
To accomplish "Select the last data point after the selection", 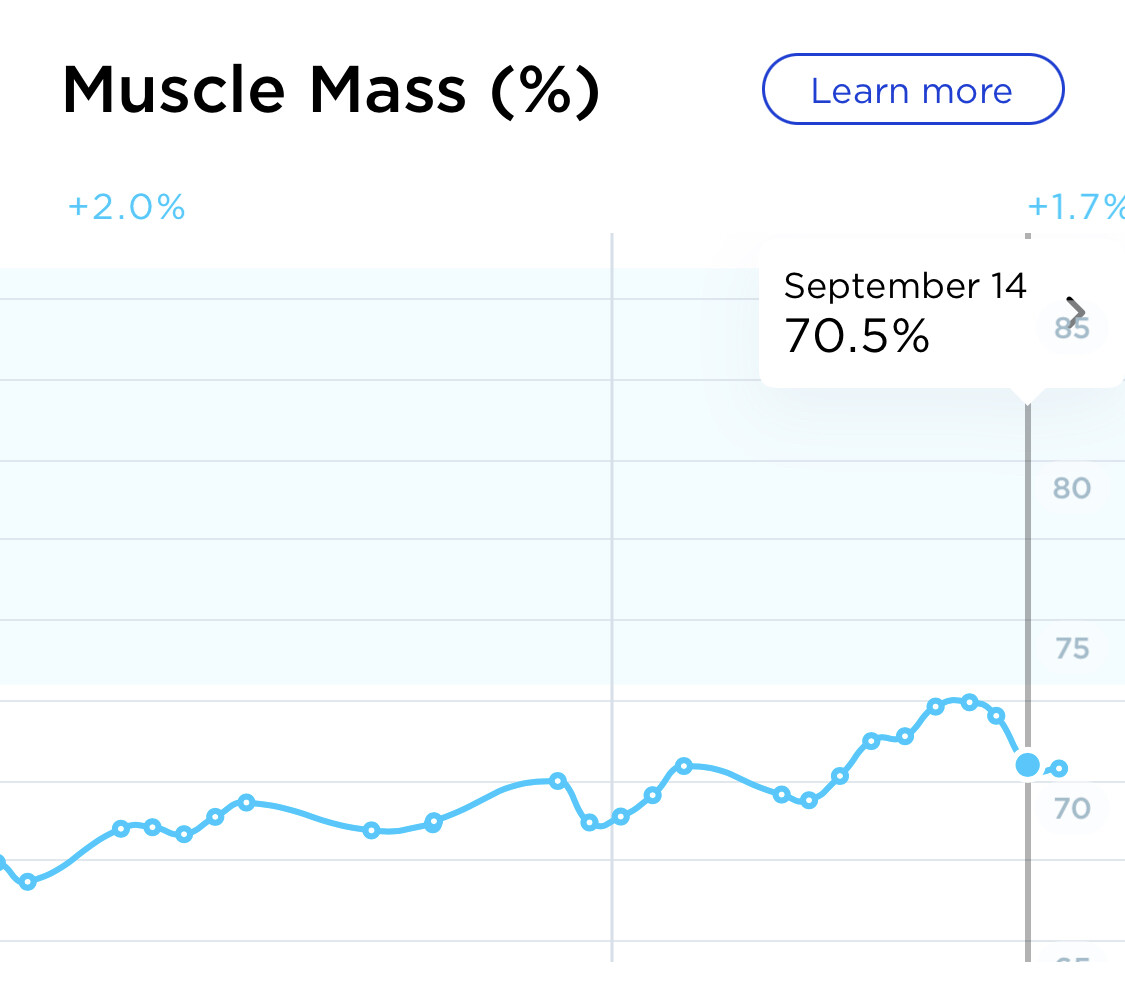I will coord(1060,768).
